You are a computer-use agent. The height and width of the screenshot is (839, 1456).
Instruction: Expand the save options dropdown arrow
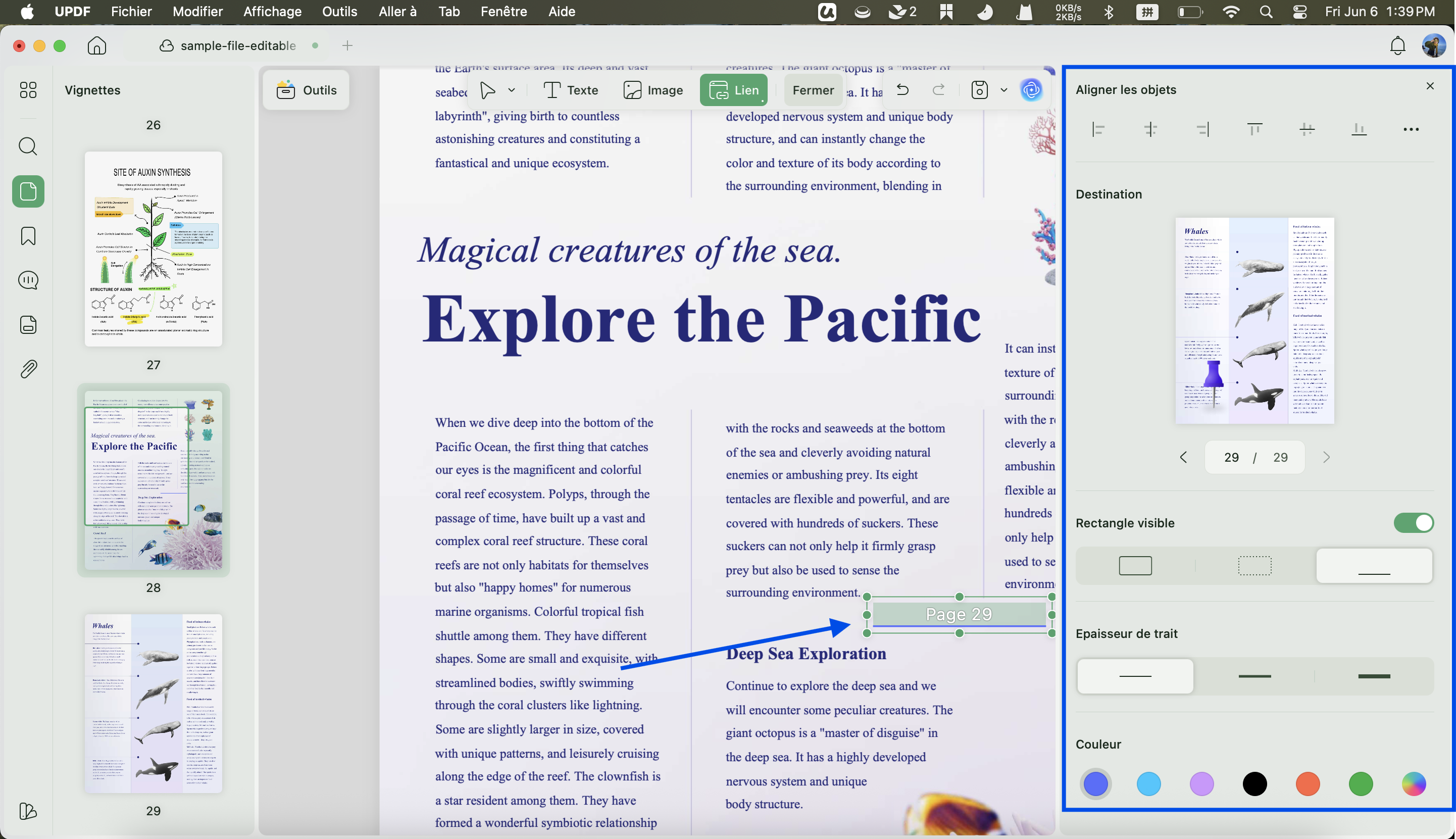tap(1004, 90)
